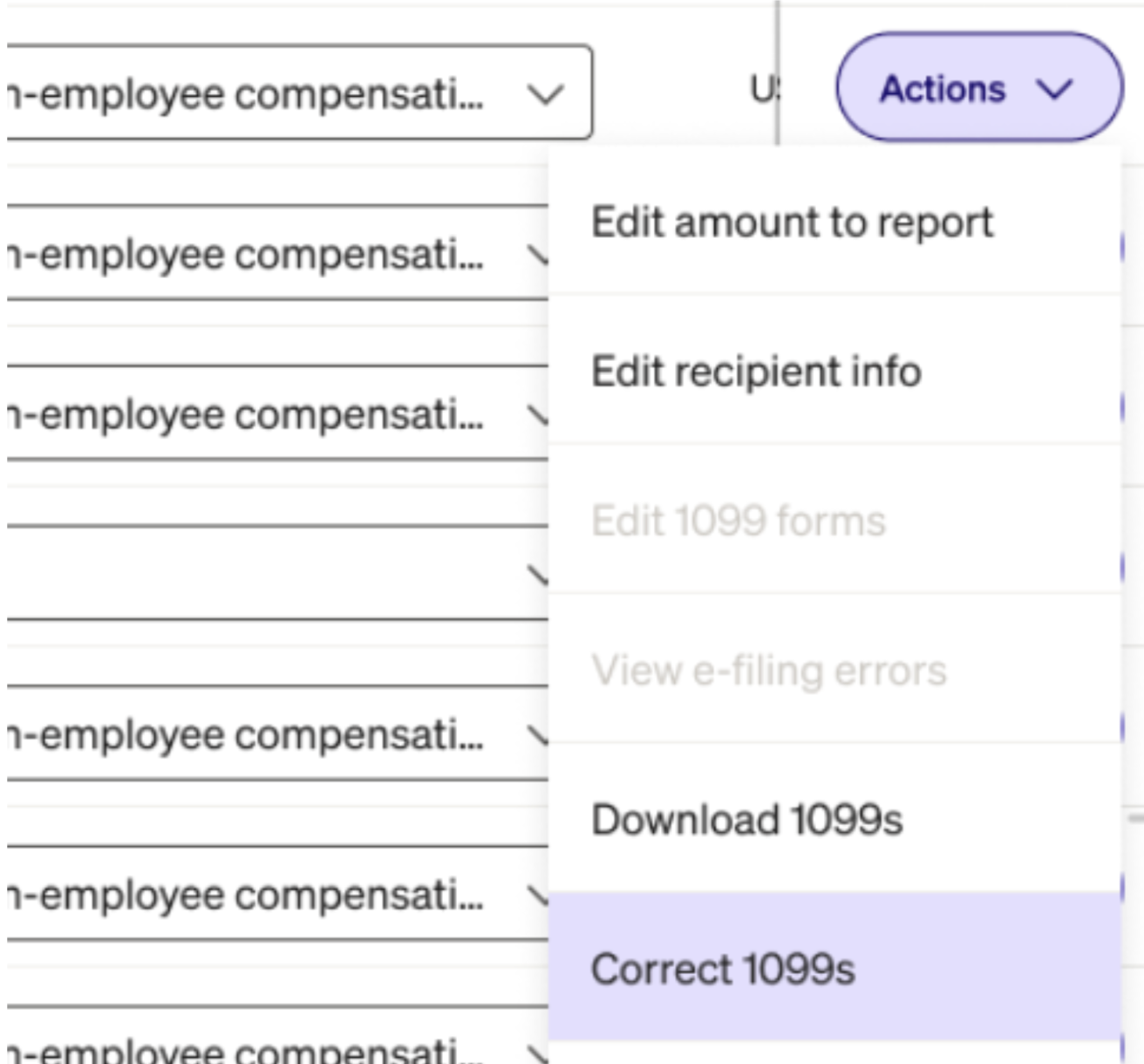Click the chevron on the second row dropdown

tap(538, 254)
